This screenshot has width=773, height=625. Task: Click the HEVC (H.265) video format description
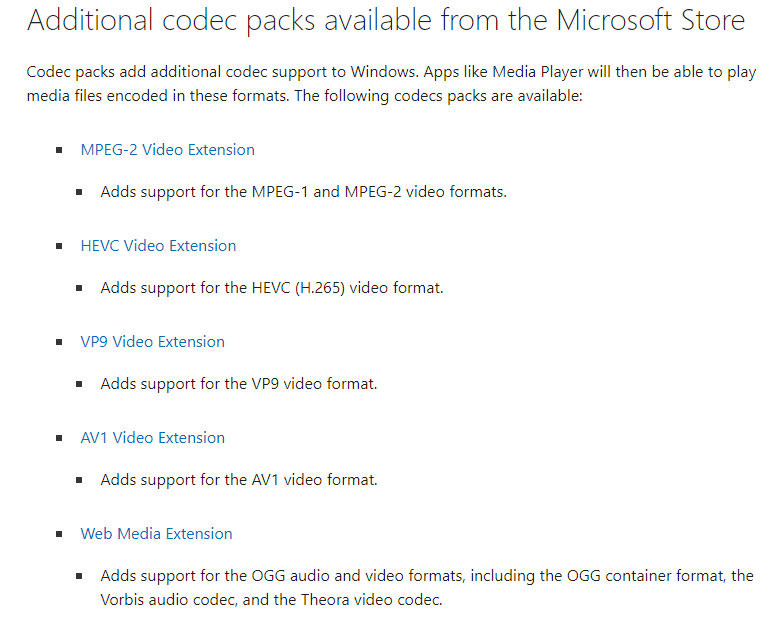[272, 288]
